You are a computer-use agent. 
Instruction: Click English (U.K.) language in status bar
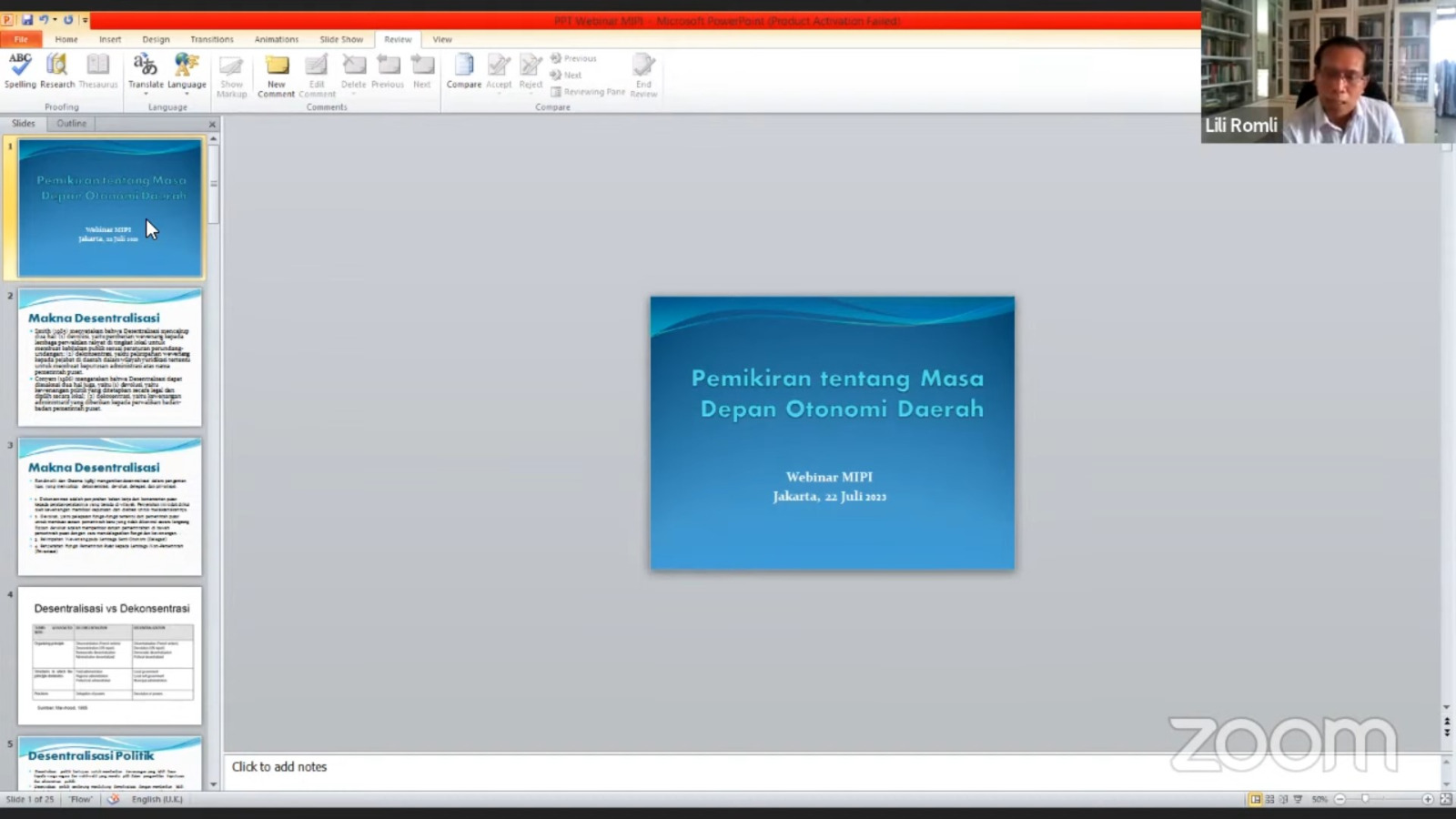click(x=157, y=799)
